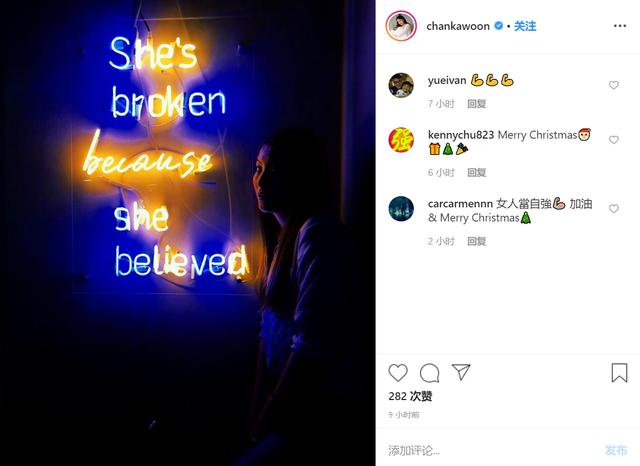Reply to yueivan's comment

476,104
